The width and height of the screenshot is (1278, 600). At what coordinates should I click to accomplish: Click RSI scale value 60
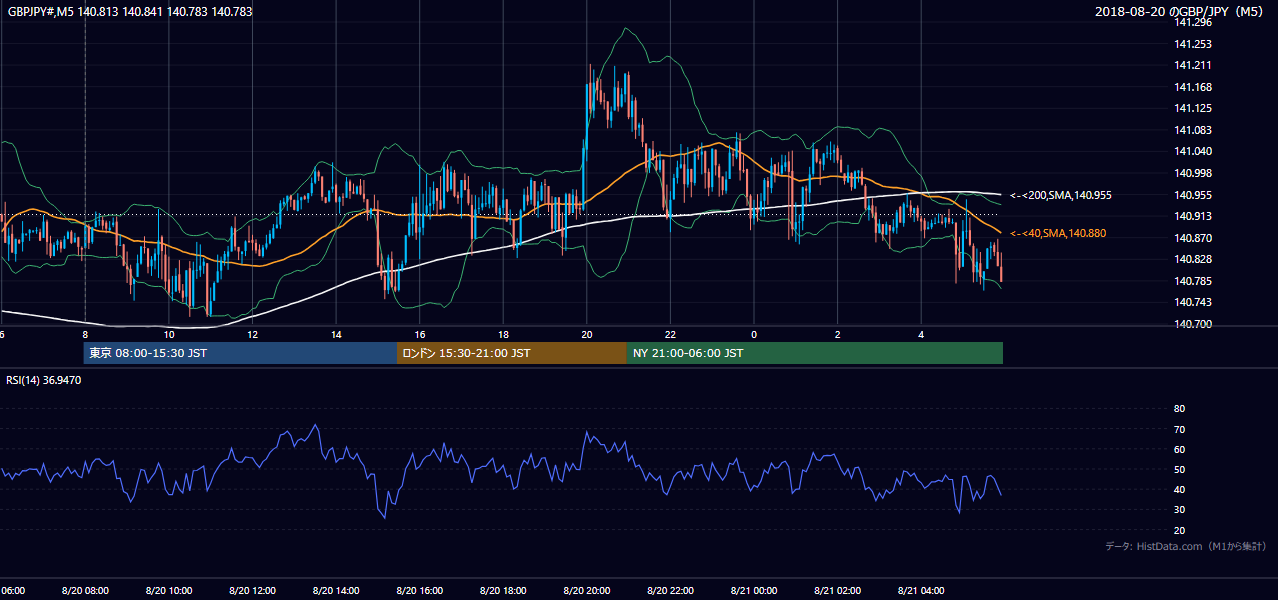1179,449
